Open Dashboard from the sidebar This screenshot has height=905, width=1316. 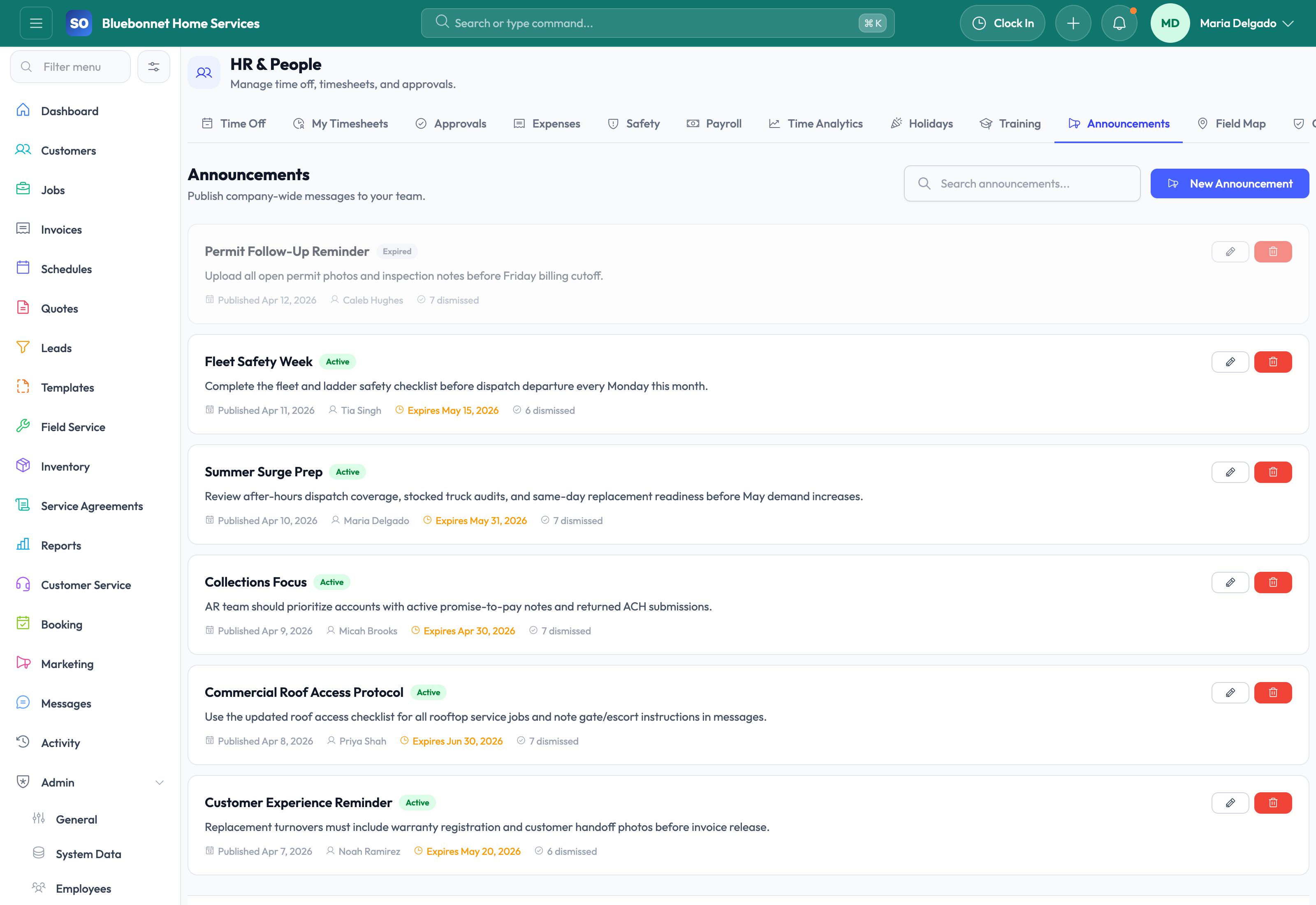click(x=90, y=111)
